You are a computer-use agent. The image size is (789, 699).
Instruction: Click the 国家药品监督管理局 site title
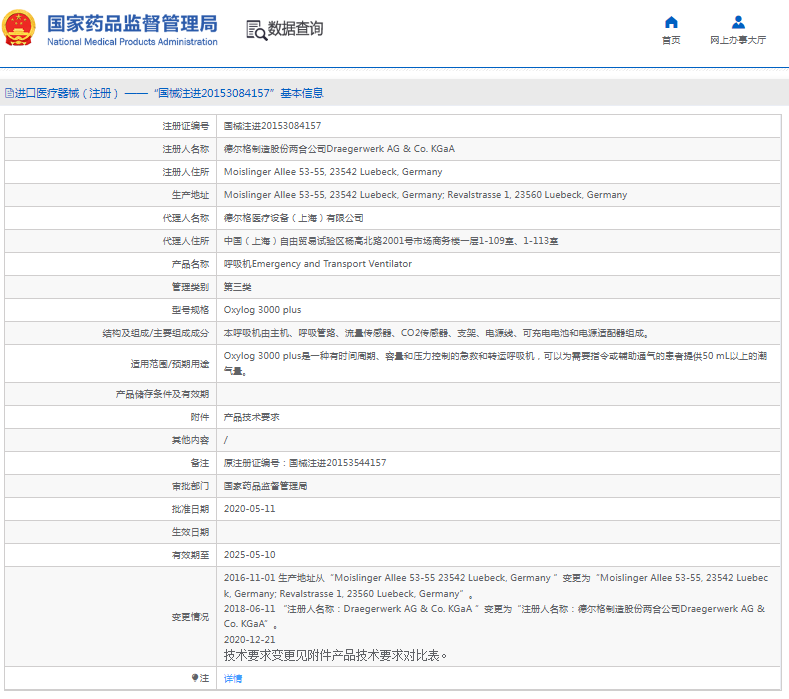pyautogui.click(x=131, y=21)
